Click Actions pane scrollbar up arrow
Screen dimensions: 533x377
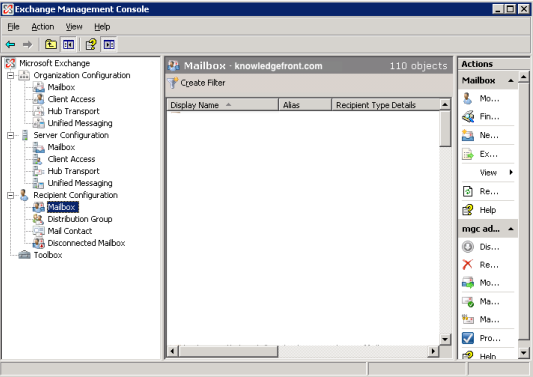coord(524,77)
